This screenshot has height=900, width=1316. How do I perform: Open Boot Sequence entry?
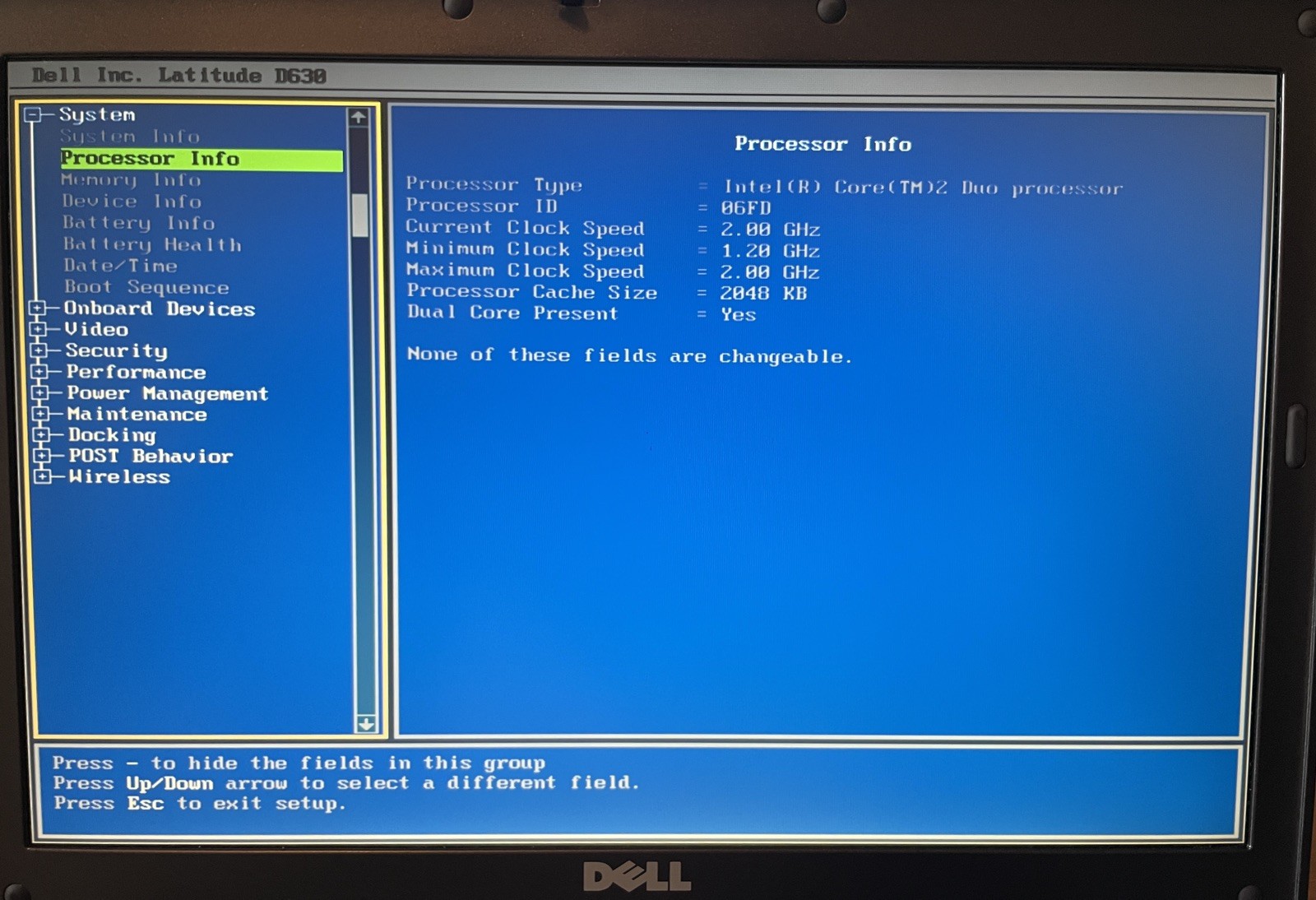[146, 287]
